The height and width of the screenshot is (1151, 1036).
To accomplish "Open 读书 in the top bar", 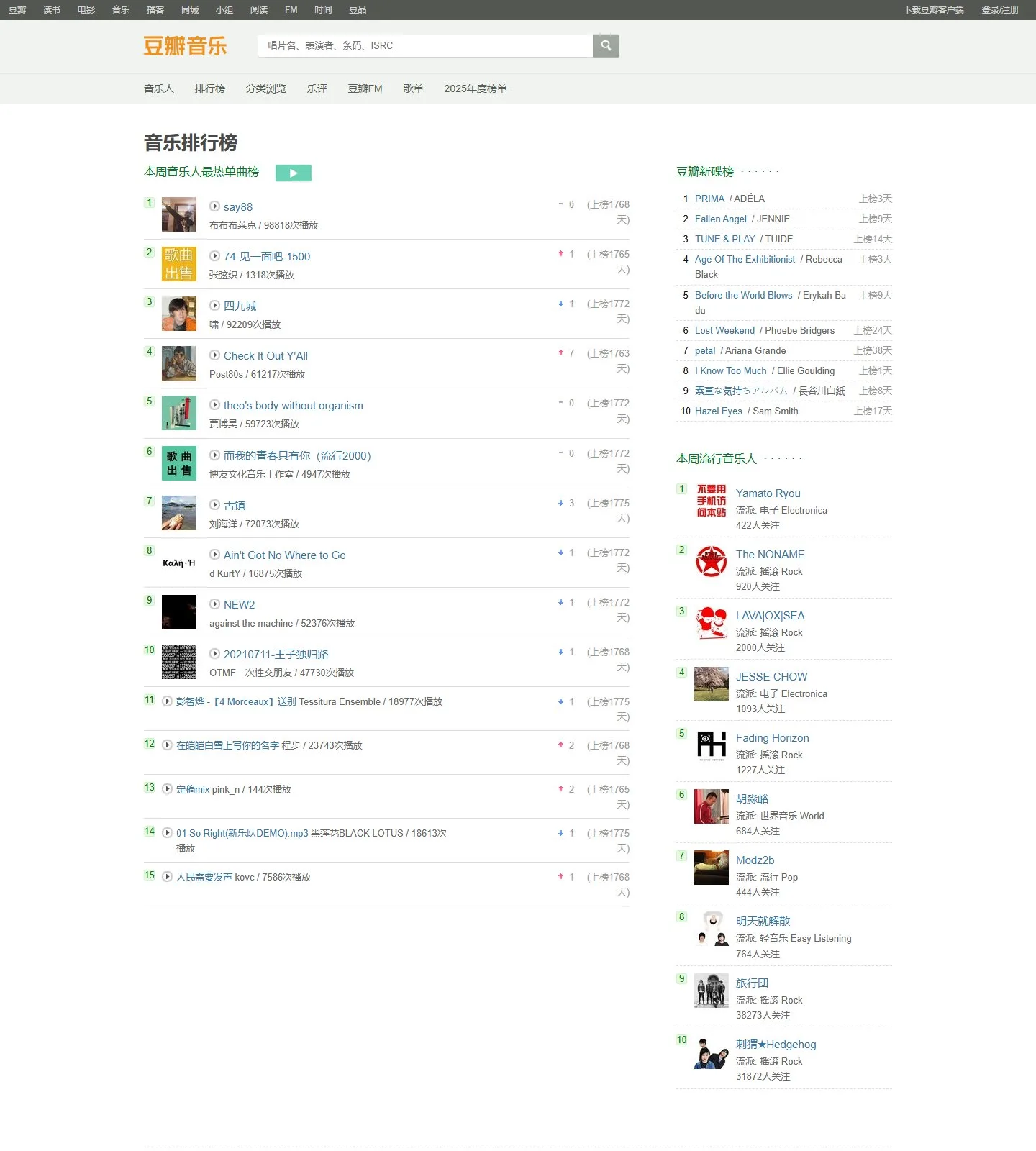I will tap(52, 10).
